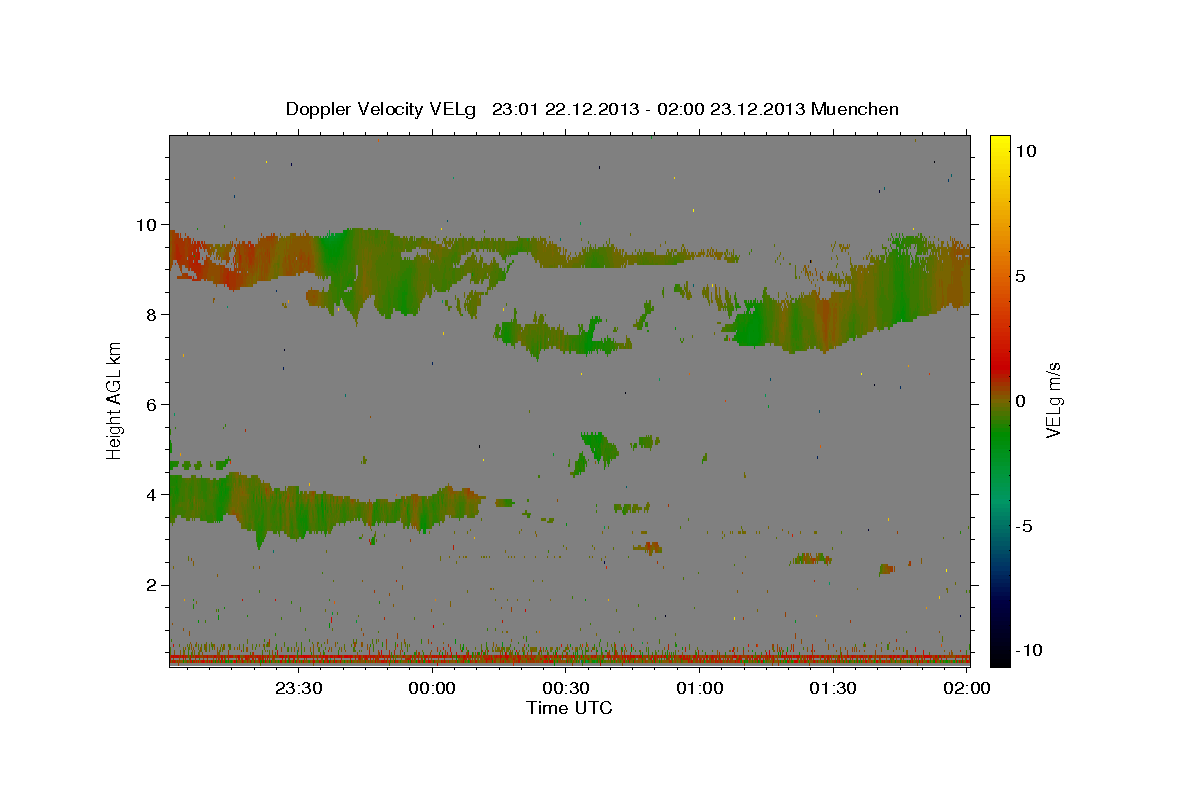Viewport: 1200px width, 800px height.
Task: Click the 'Time UTC' axis label
Action: click(x=569, y=708)
